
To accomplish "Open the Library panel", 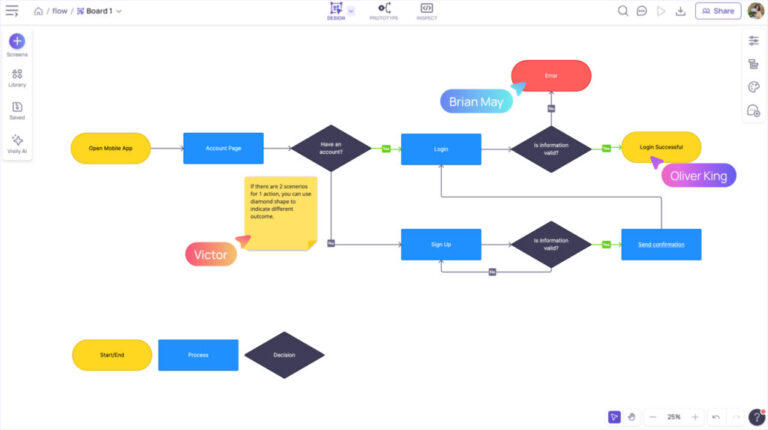I will (x=17, y=78).
